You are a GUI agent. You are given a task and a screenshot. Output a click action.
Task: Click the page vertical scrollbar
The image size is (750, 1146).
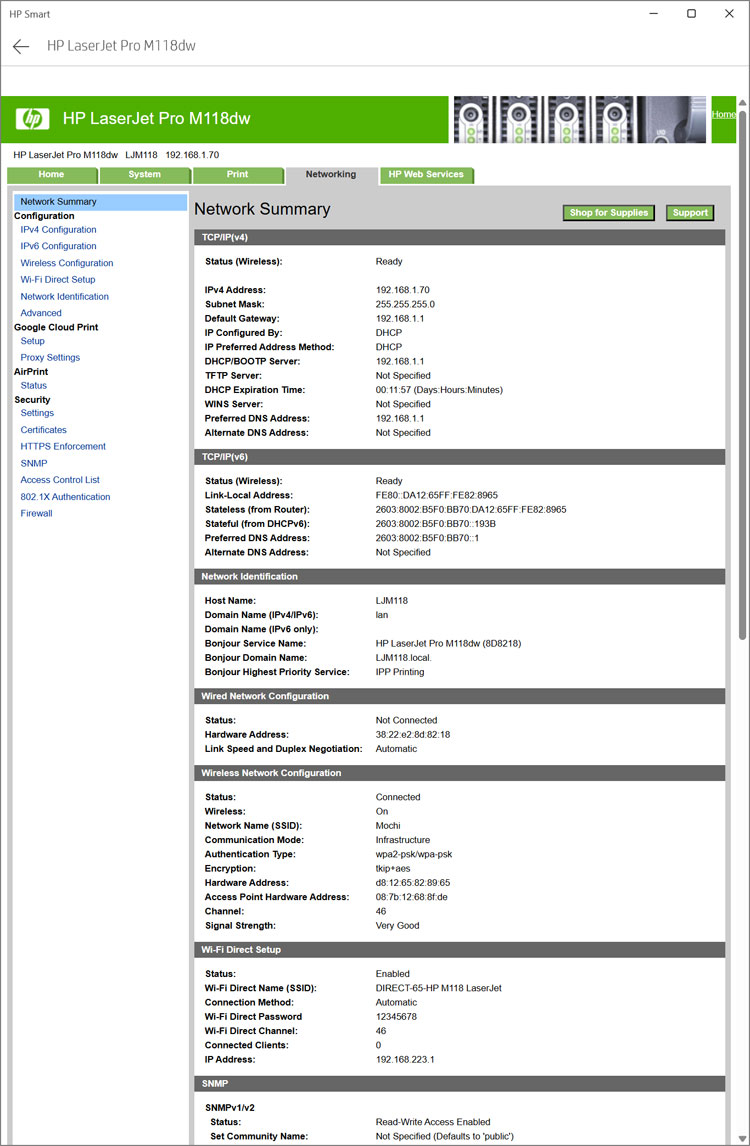click(x=742, y=373)
